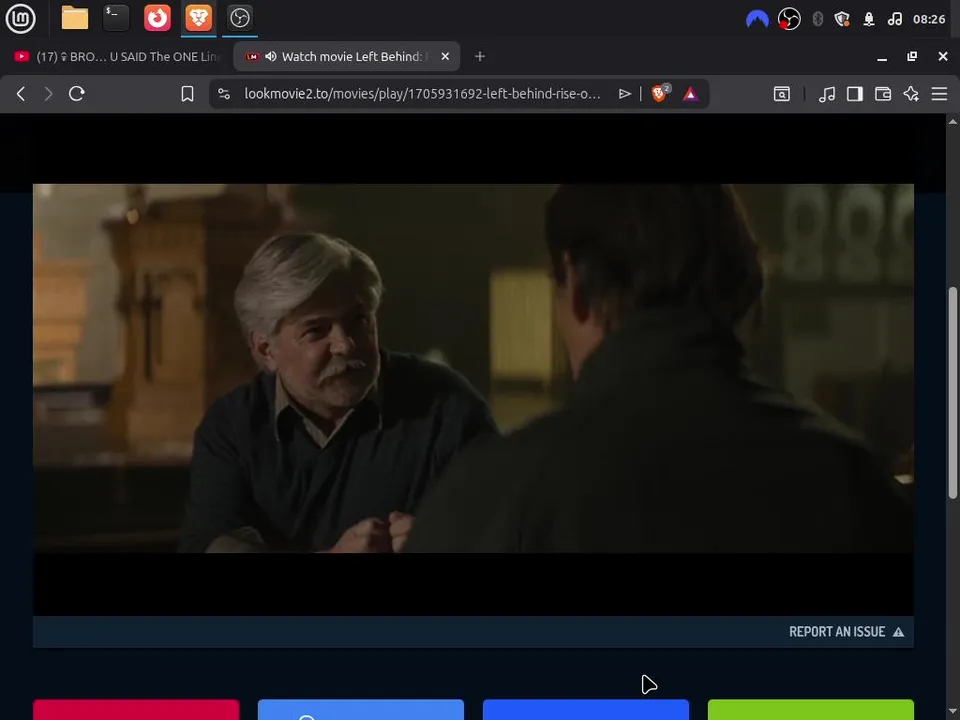The height and width of the screenshot is (720, 960).
Task: Select the Watch movie Left Behind tab
Action: 346,56
